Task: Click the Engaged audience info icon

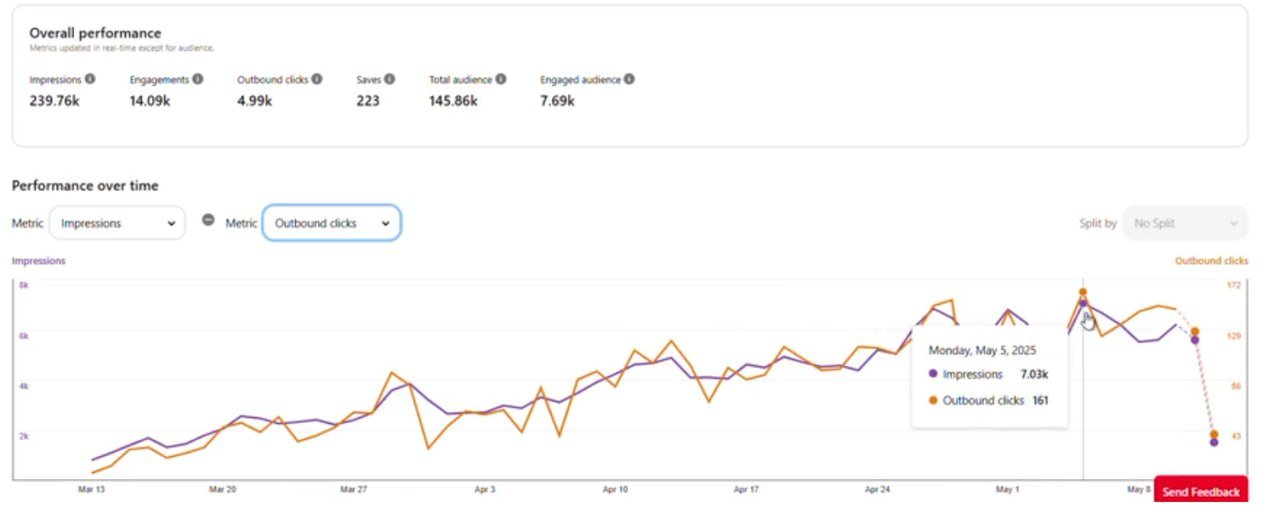Action: point(629,79)
